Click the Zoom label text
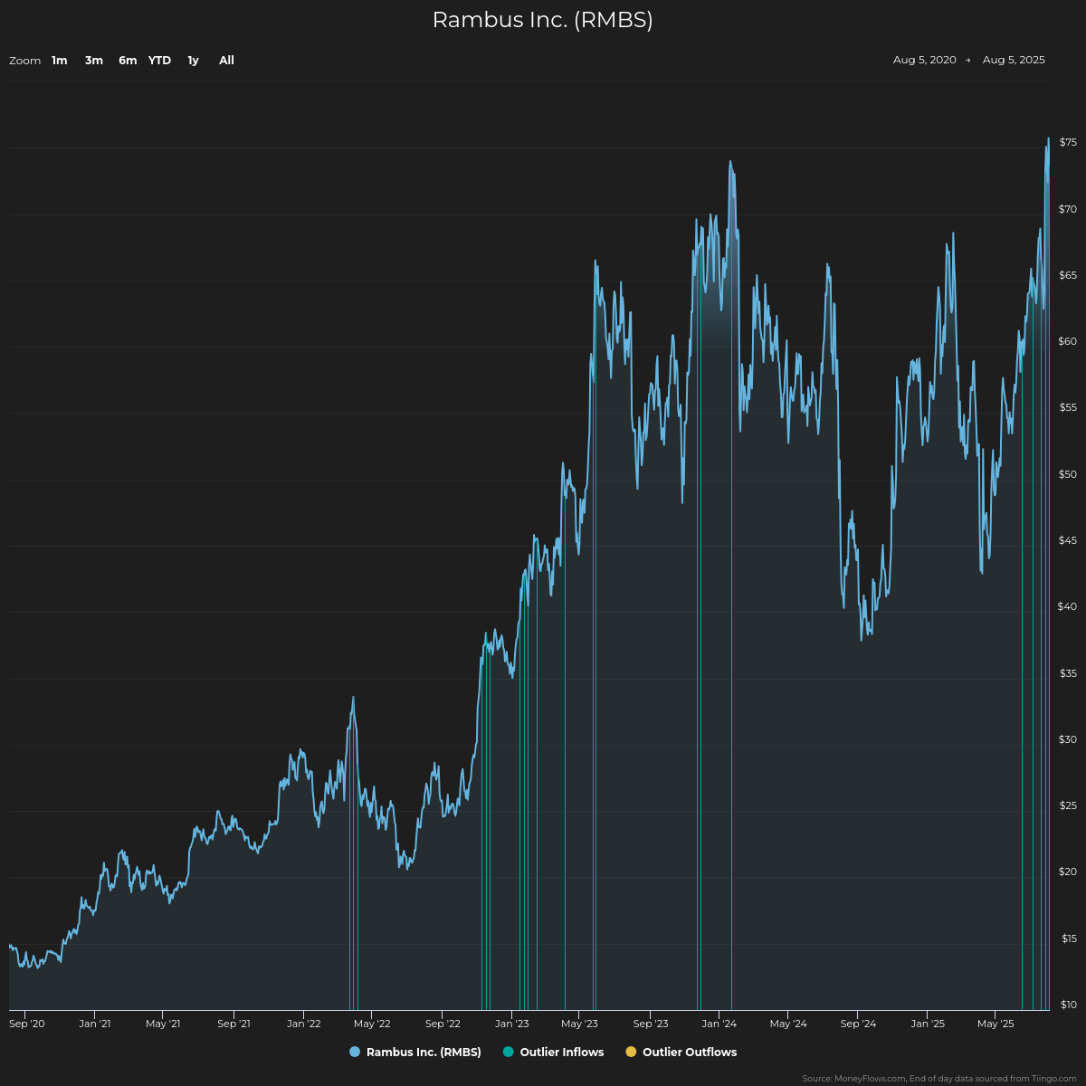The image size is (1086, 1086). click(25, 61)
